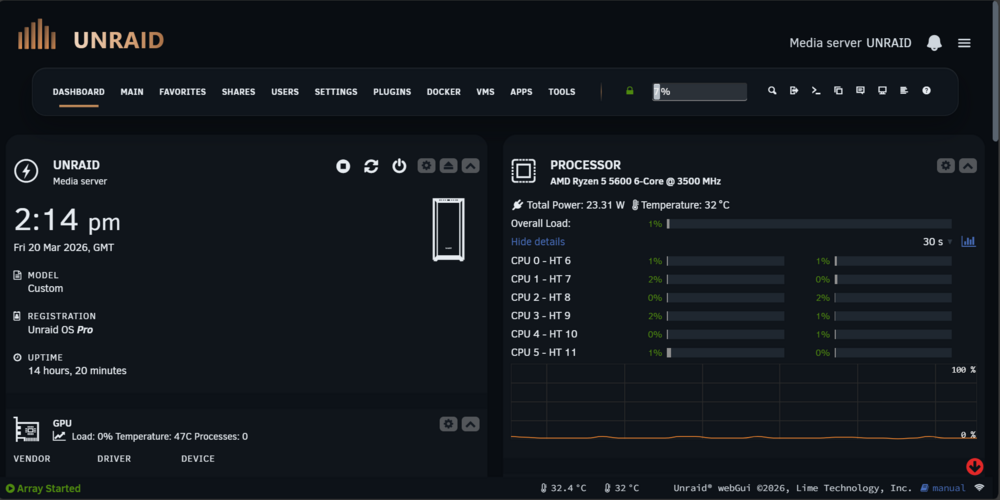
Task: Click the file manager copy icon
Action: pyautogui.click(x=839, y=91)
